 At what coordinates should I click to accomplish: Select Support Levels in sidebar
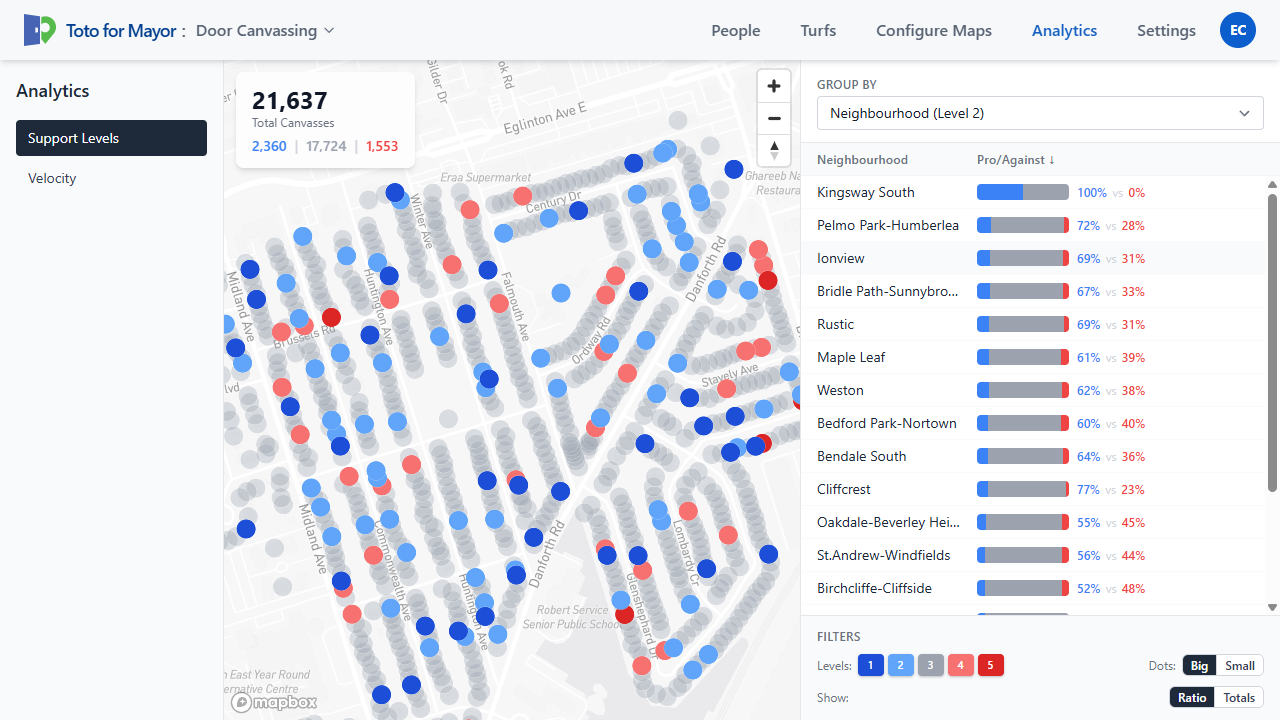(x=111, y=138)
